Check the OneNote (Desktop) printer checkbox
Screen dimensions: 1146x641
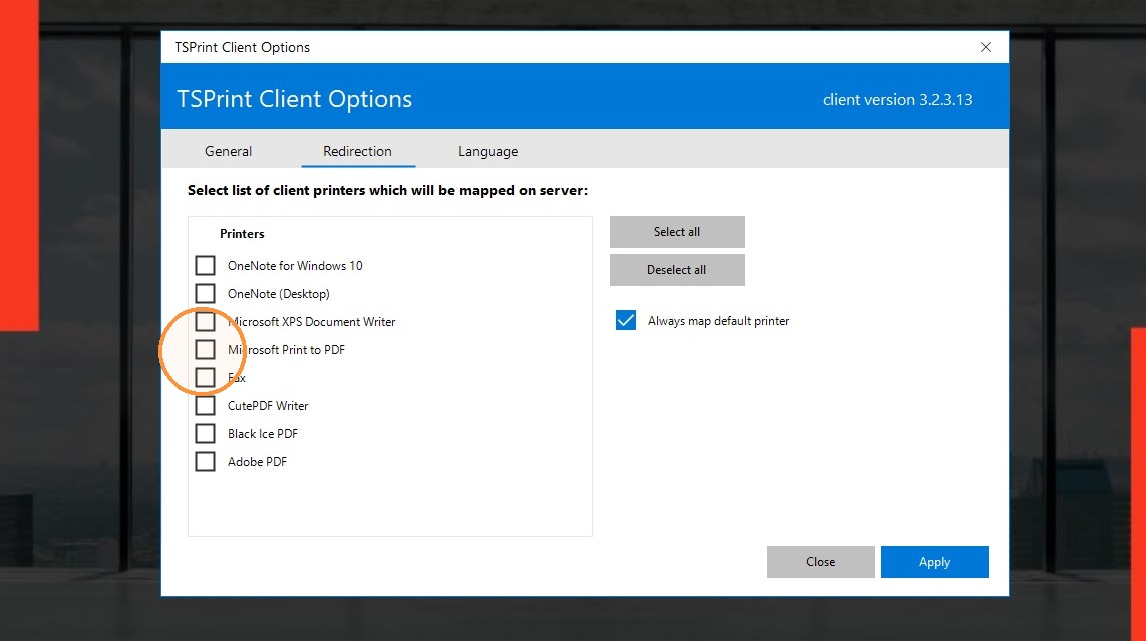tap(205, 293)
